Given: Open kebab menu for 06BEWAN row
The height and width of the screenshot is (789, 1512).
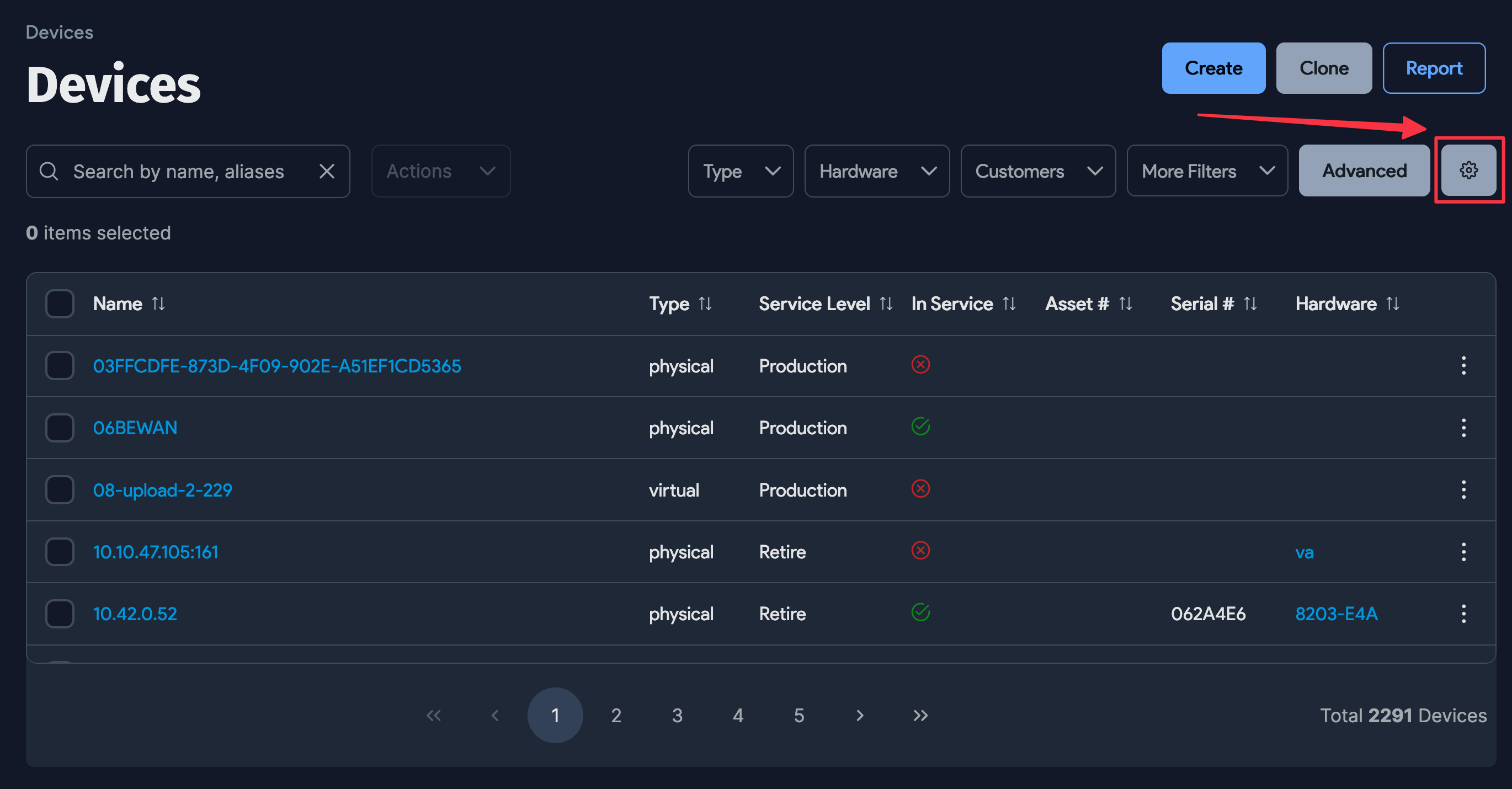Looking at the screenshot, I should [x=1463, y=428].
